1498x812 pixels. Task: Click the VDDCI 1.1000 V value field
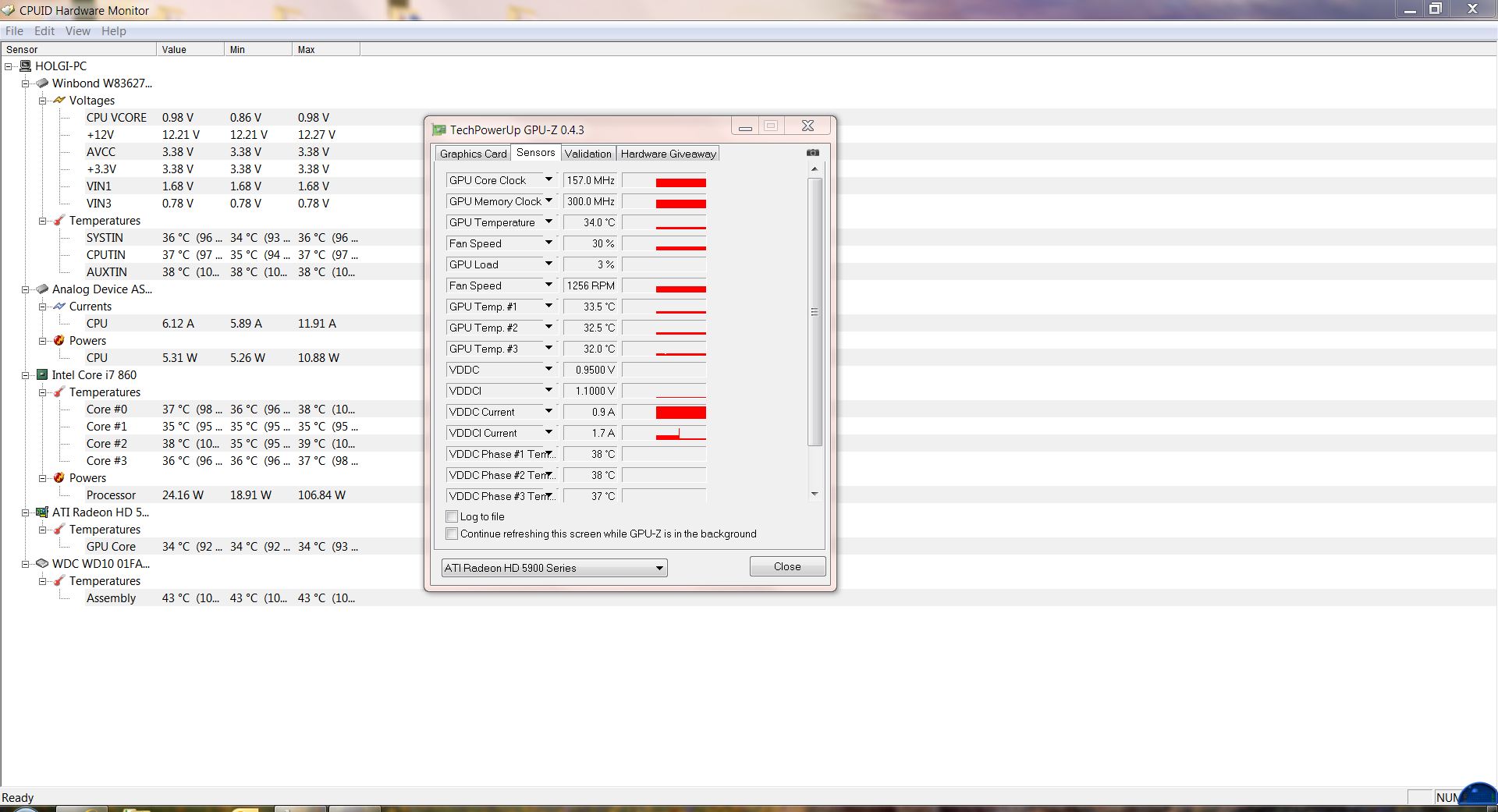590,391
